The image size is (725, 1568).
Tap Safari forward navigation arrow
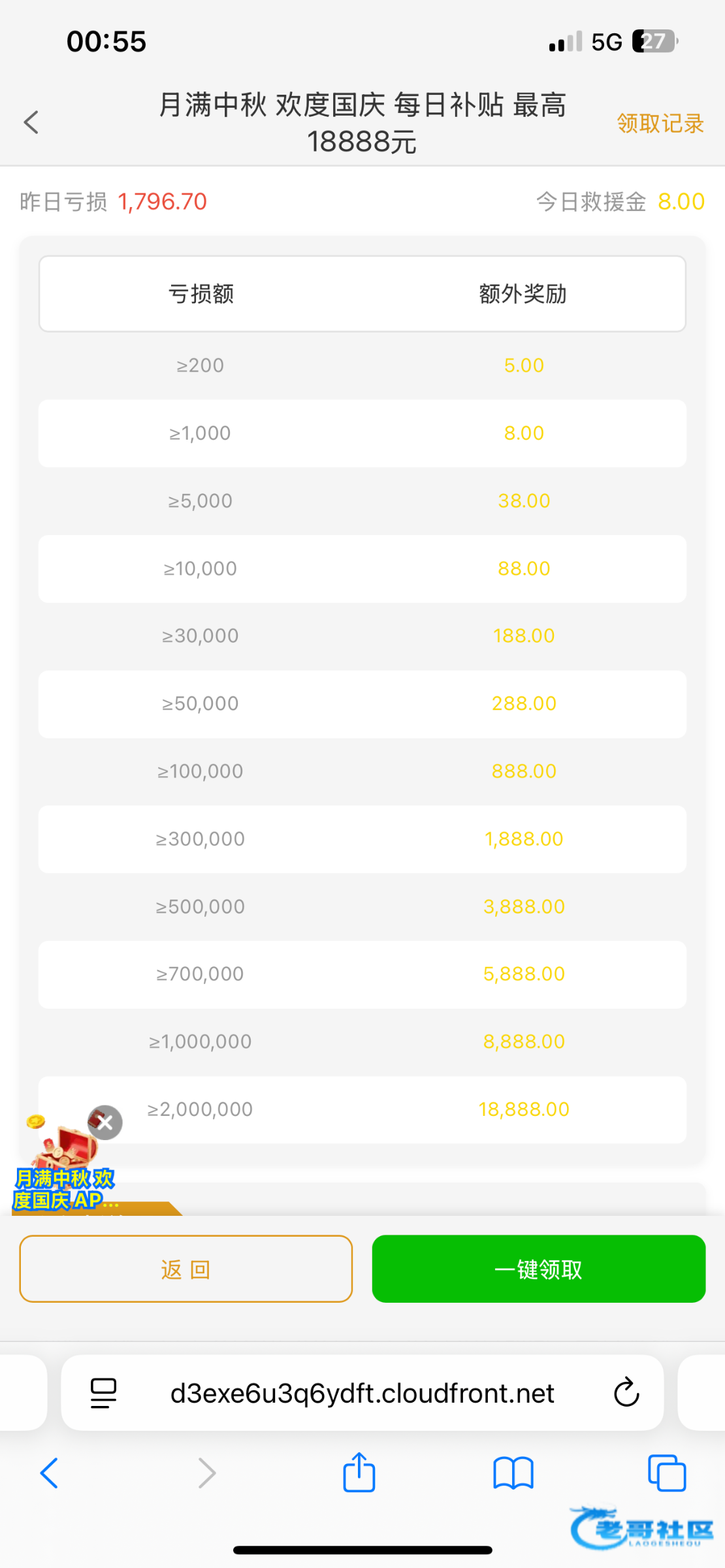point(206,1473)
